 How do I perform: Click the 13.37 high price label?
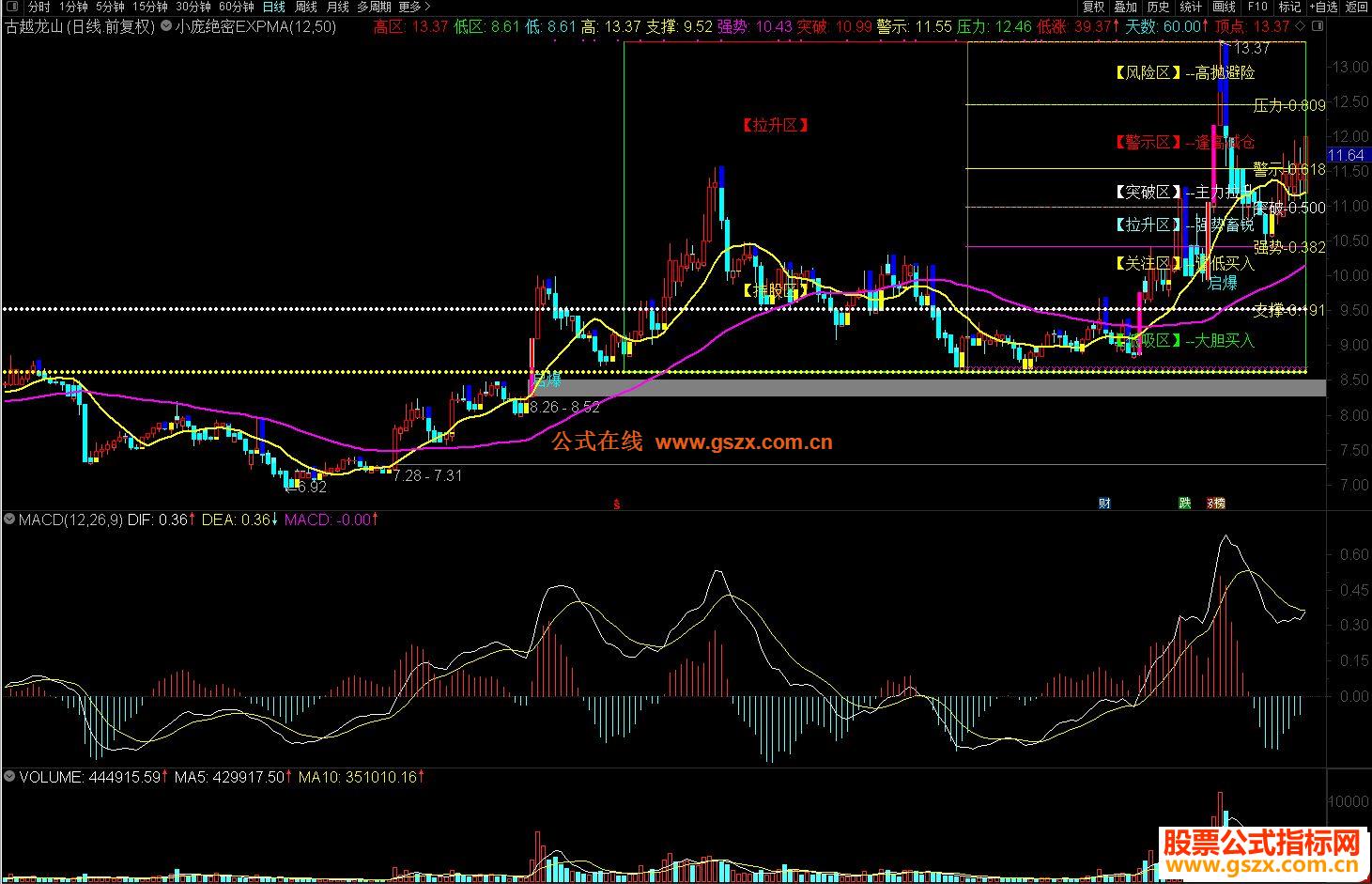(x=1252, y=49)
